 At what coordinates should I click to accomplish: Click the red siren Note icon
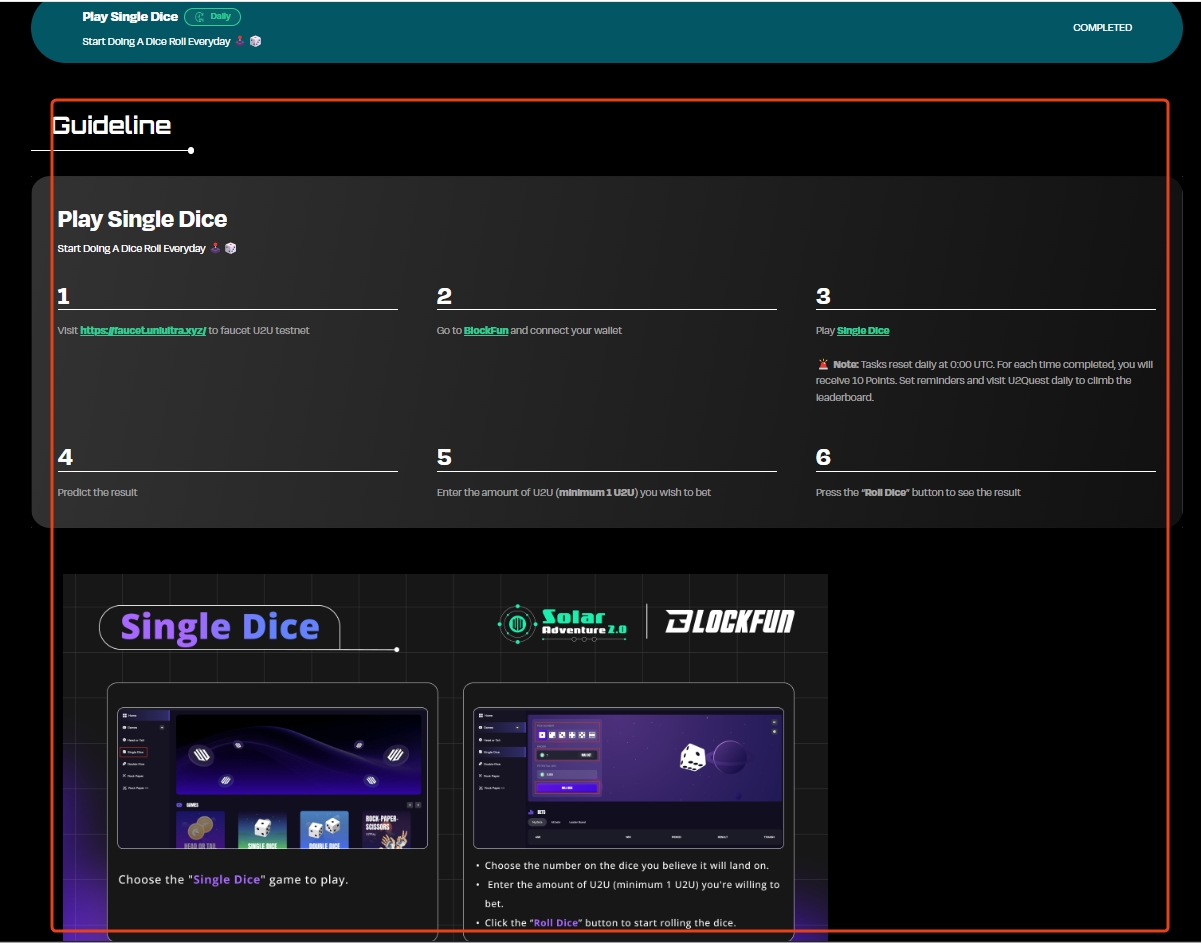pyautogui.click(x=823, y=365)
